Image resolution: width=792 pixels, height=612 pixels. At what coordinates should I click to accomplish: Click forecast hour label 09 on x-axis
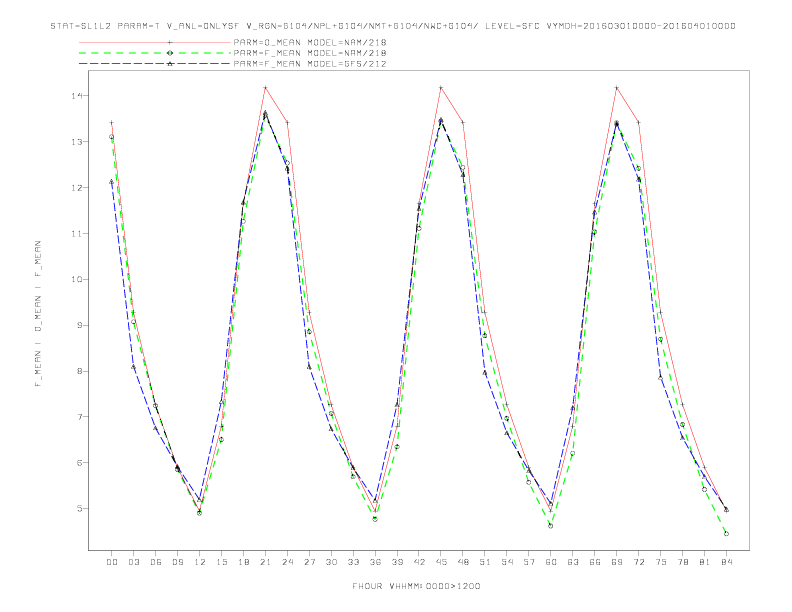tap(177, 562)
